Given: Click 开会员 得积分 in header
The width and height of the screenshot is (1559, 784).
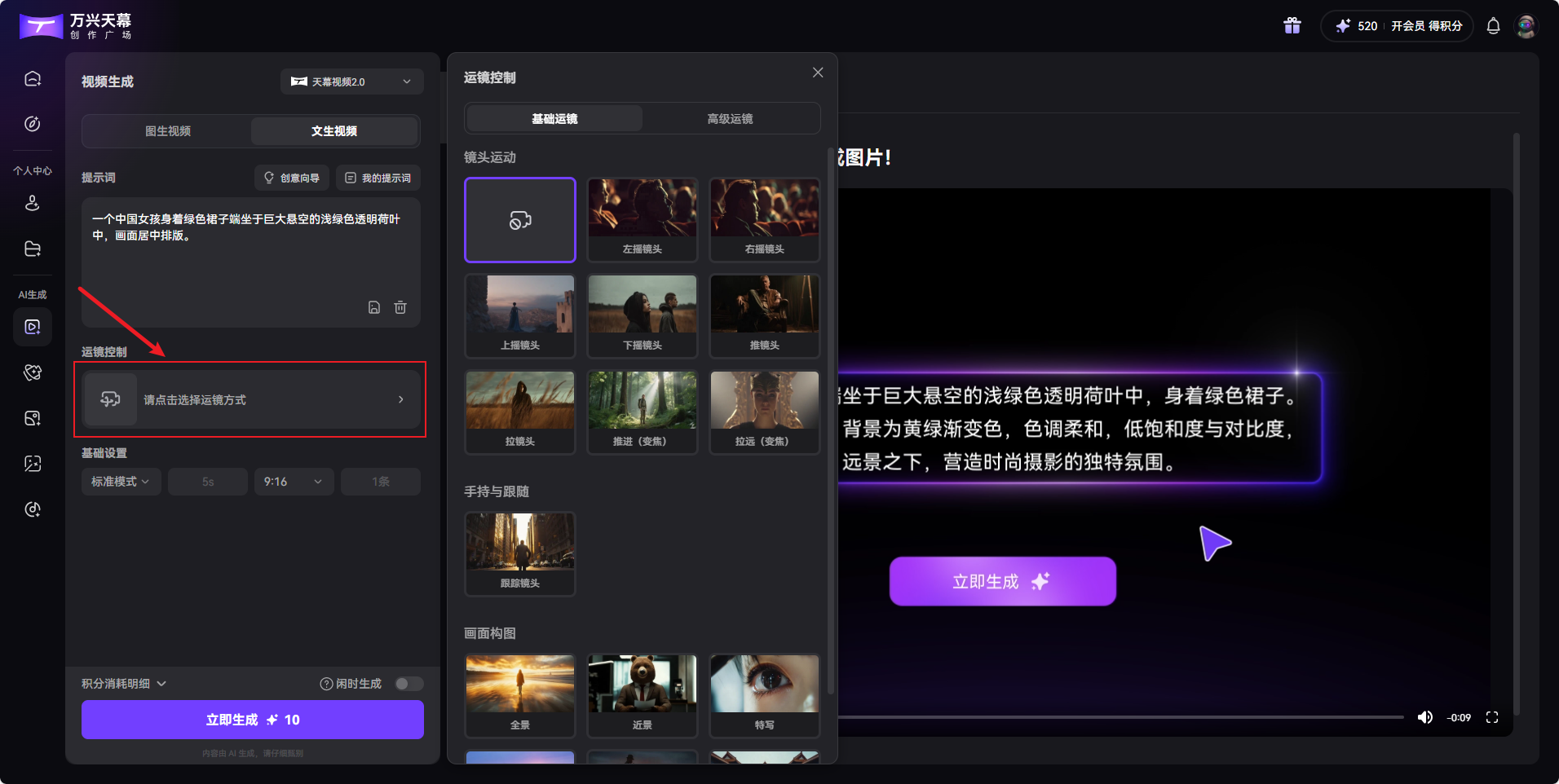Looking at the screenshot, I should (x=1426, y=26).
